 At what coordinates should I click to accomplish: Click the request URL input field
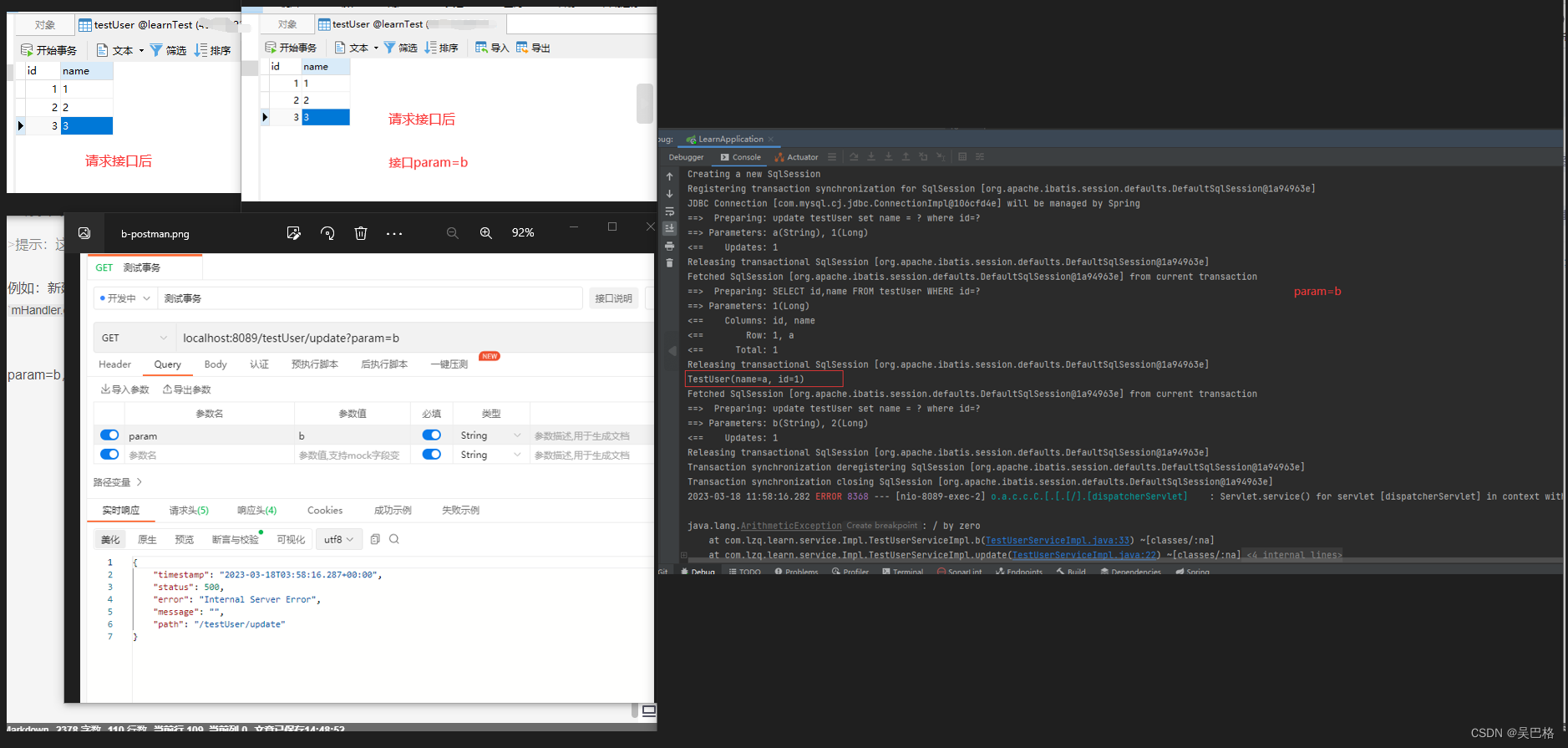(x=414, y=338)
